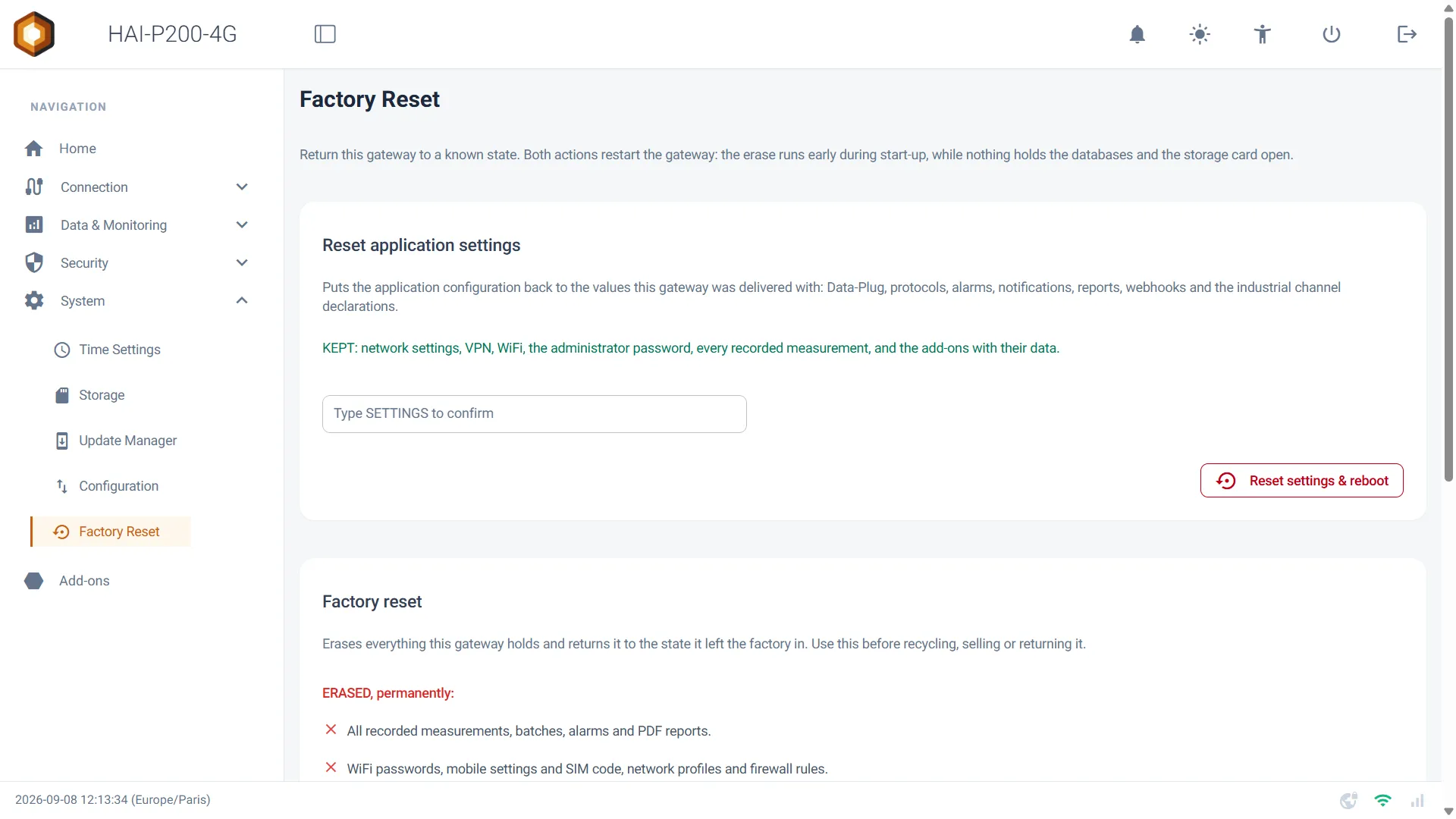The height and width of the screenshot is (819, 1456).
Task: Click the orange hexagon logo
Action: click(34, 34)
